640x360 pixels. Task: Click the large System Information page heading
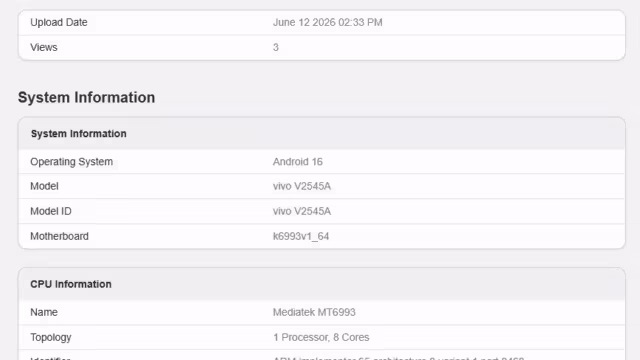(87, 98)
